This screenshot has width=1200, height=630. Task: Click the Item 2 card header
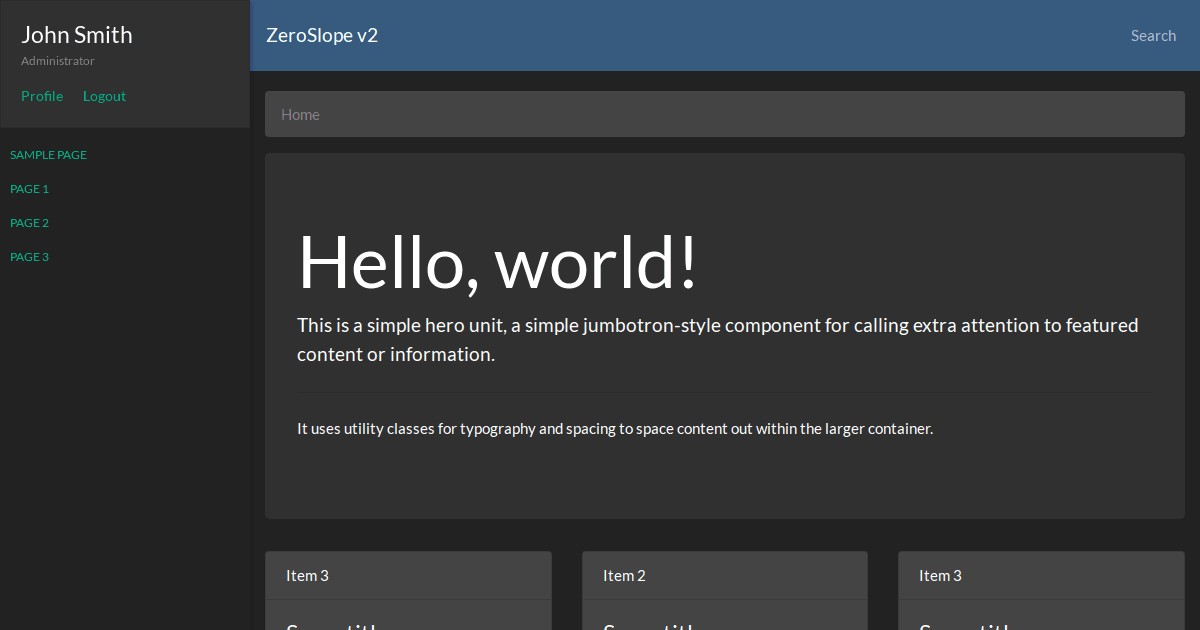pos(621,576)
